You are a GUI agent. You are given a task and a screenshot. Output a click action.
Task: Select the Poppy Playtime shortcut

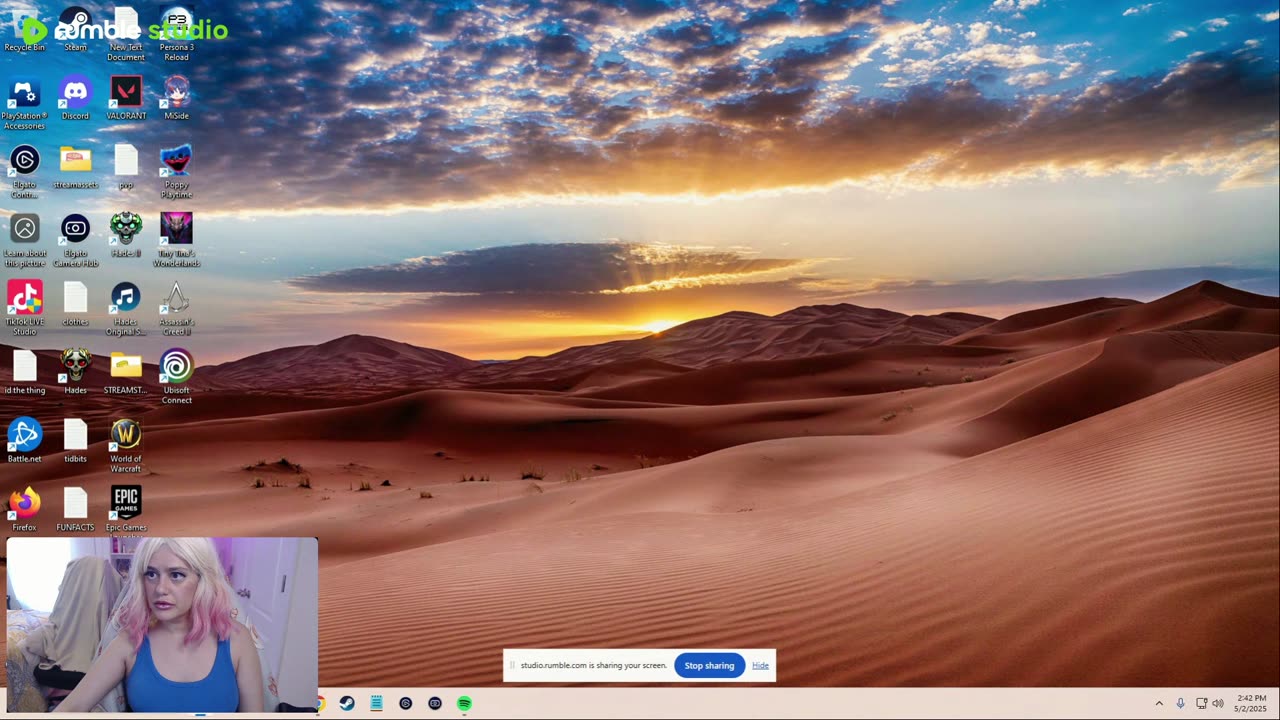(176, 172)
